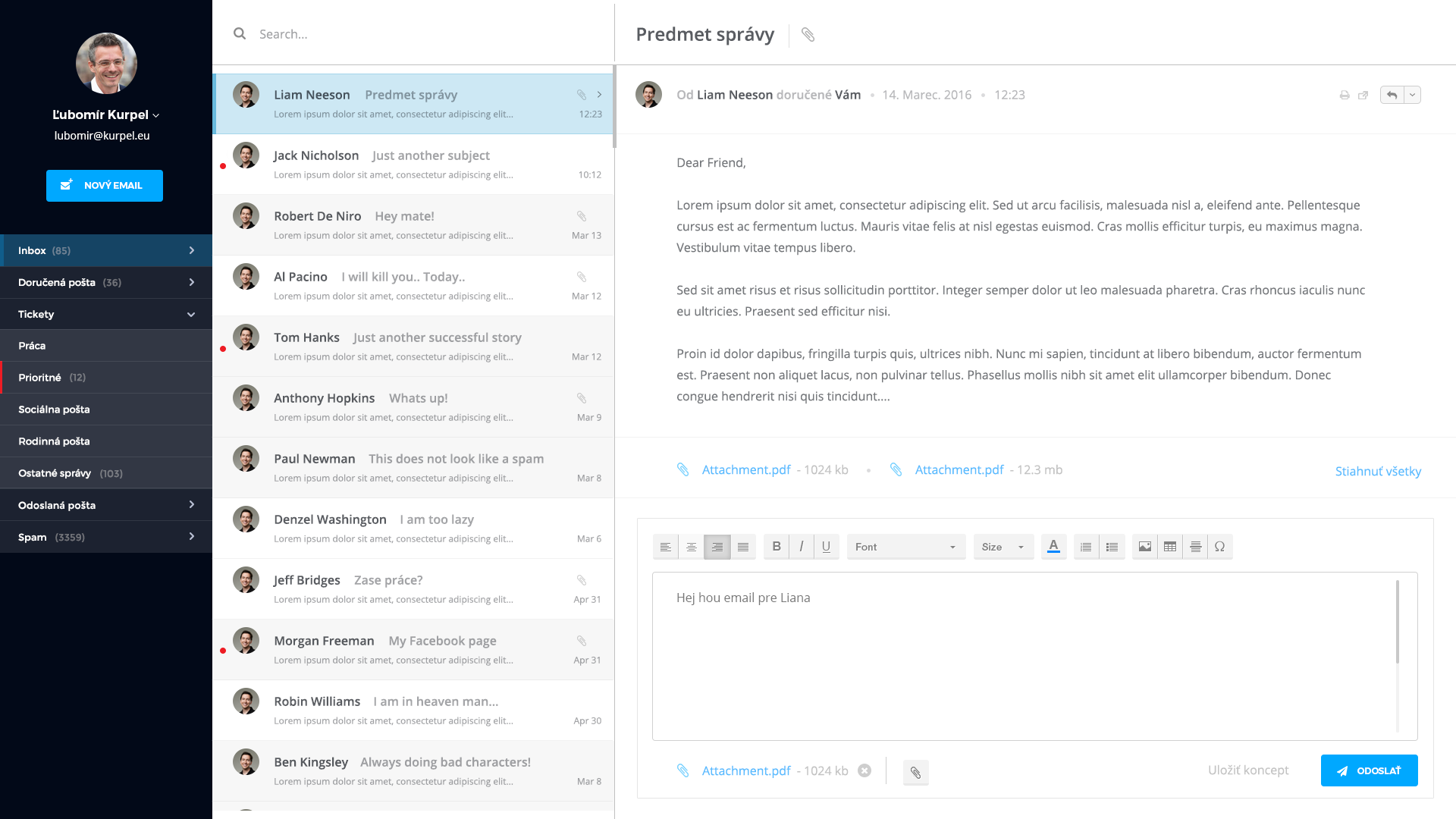Toggle italic formatting

point(801,547)
